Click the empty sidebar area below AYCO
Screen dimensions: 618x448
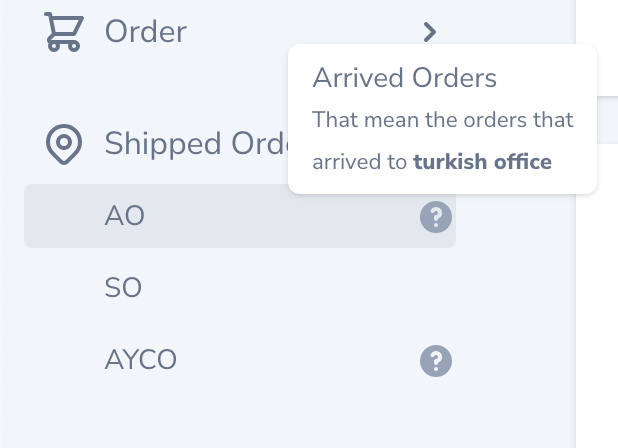[x=240, y=415]
